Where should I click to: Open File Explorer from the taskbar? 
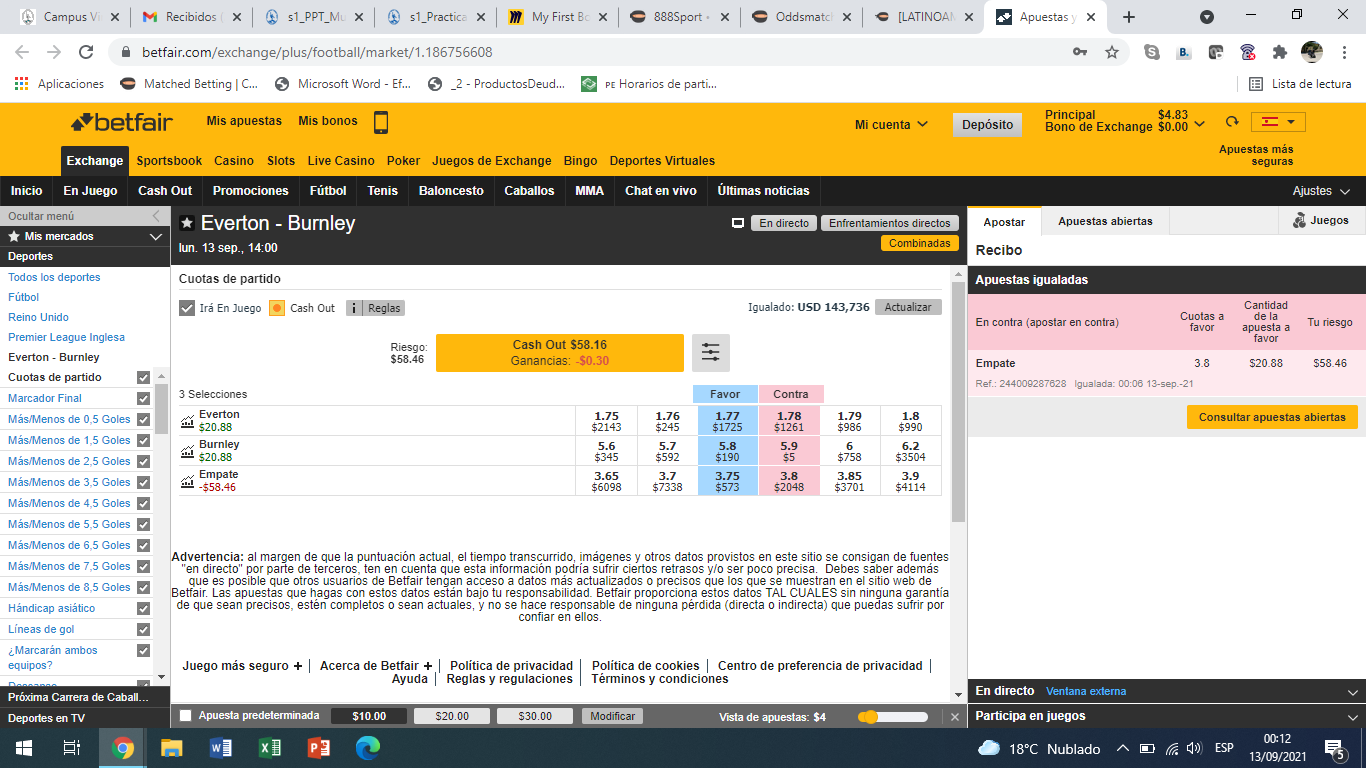[x=172, y=748]
